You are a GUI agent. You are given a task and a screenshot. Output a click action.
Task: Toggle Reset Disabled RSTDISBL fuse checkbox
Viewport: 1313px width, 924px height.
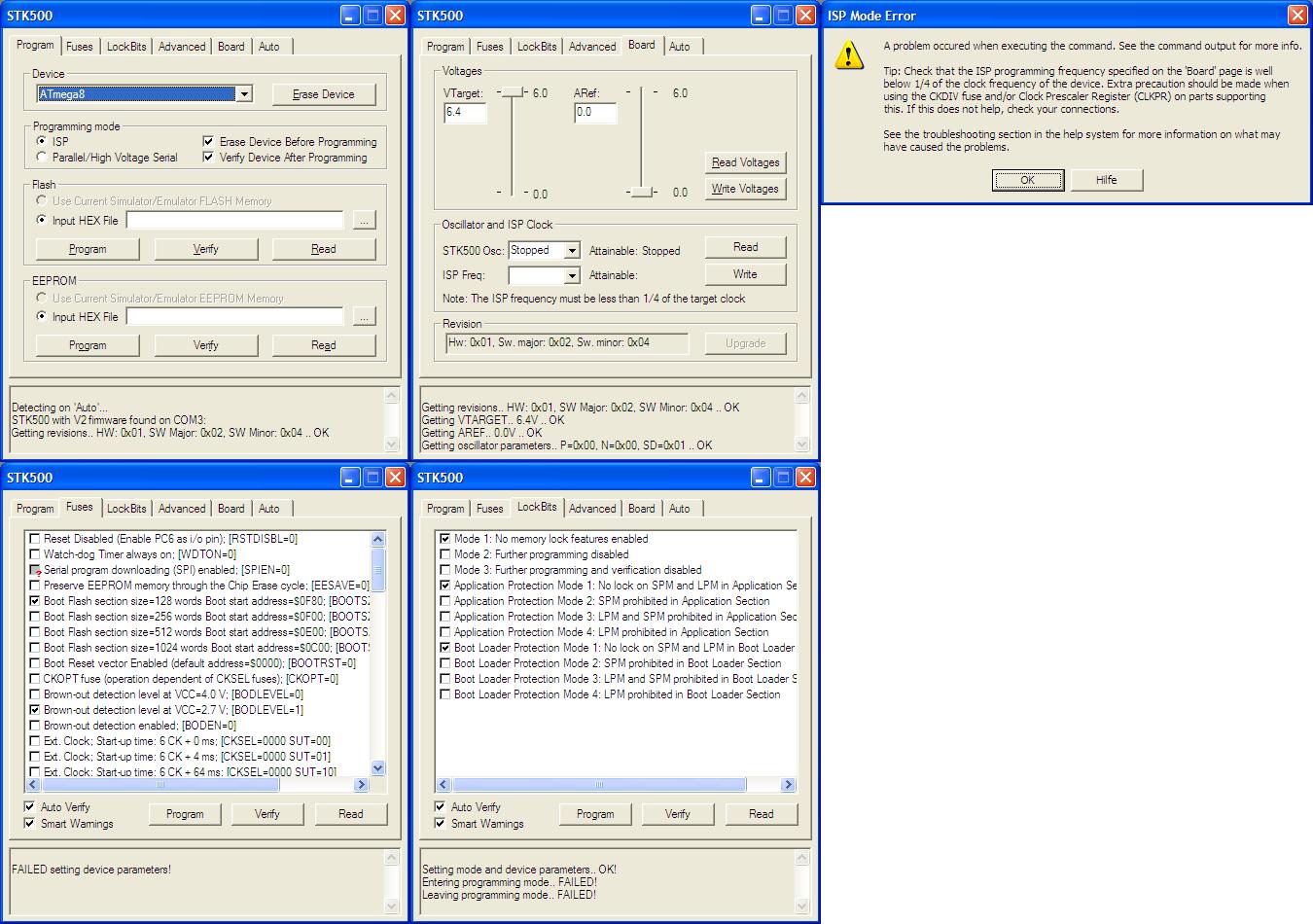[35, 539]
